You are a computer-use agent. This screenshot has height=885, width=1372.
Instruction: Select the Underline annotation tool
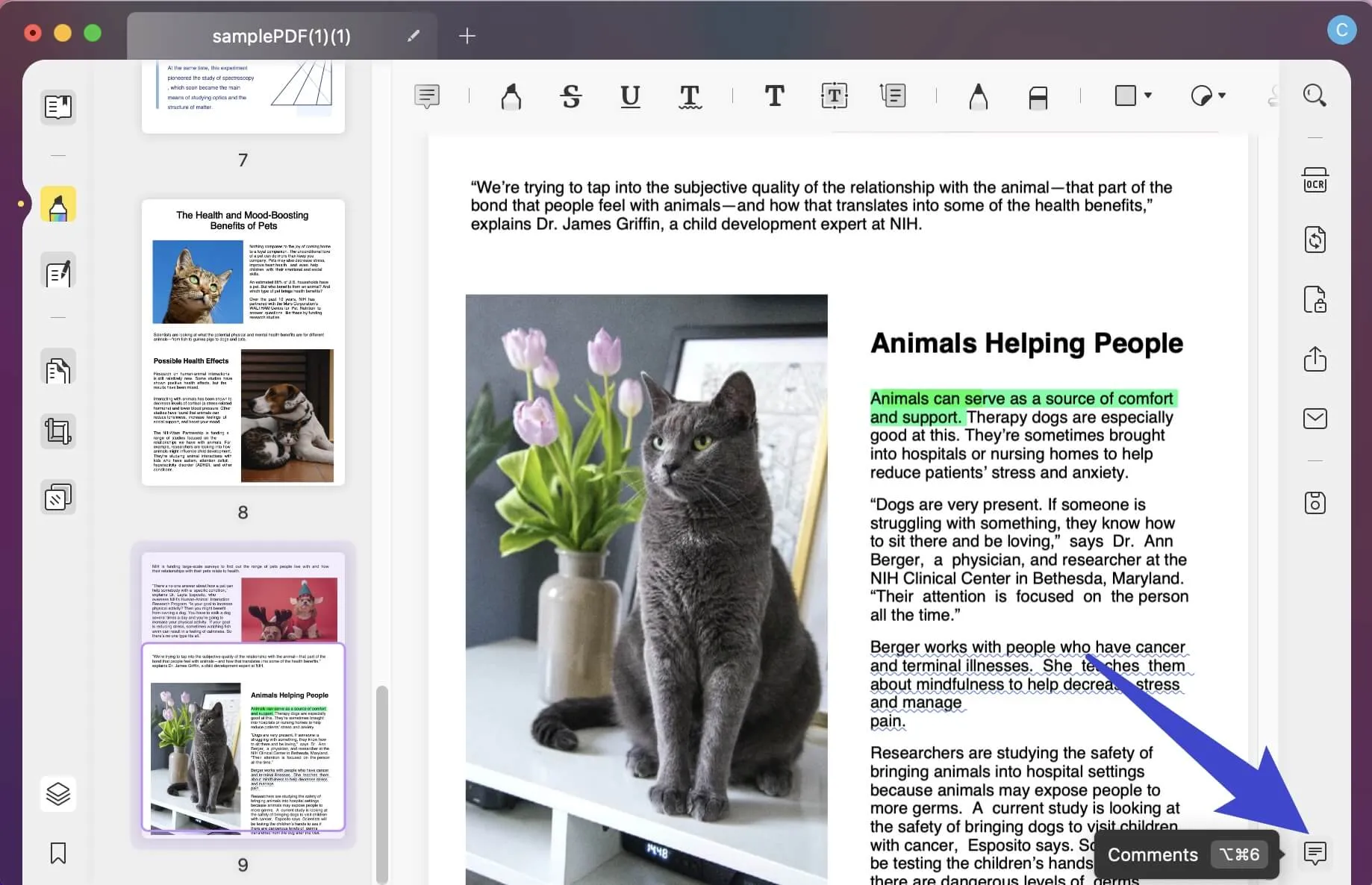[x=630, y=96]
